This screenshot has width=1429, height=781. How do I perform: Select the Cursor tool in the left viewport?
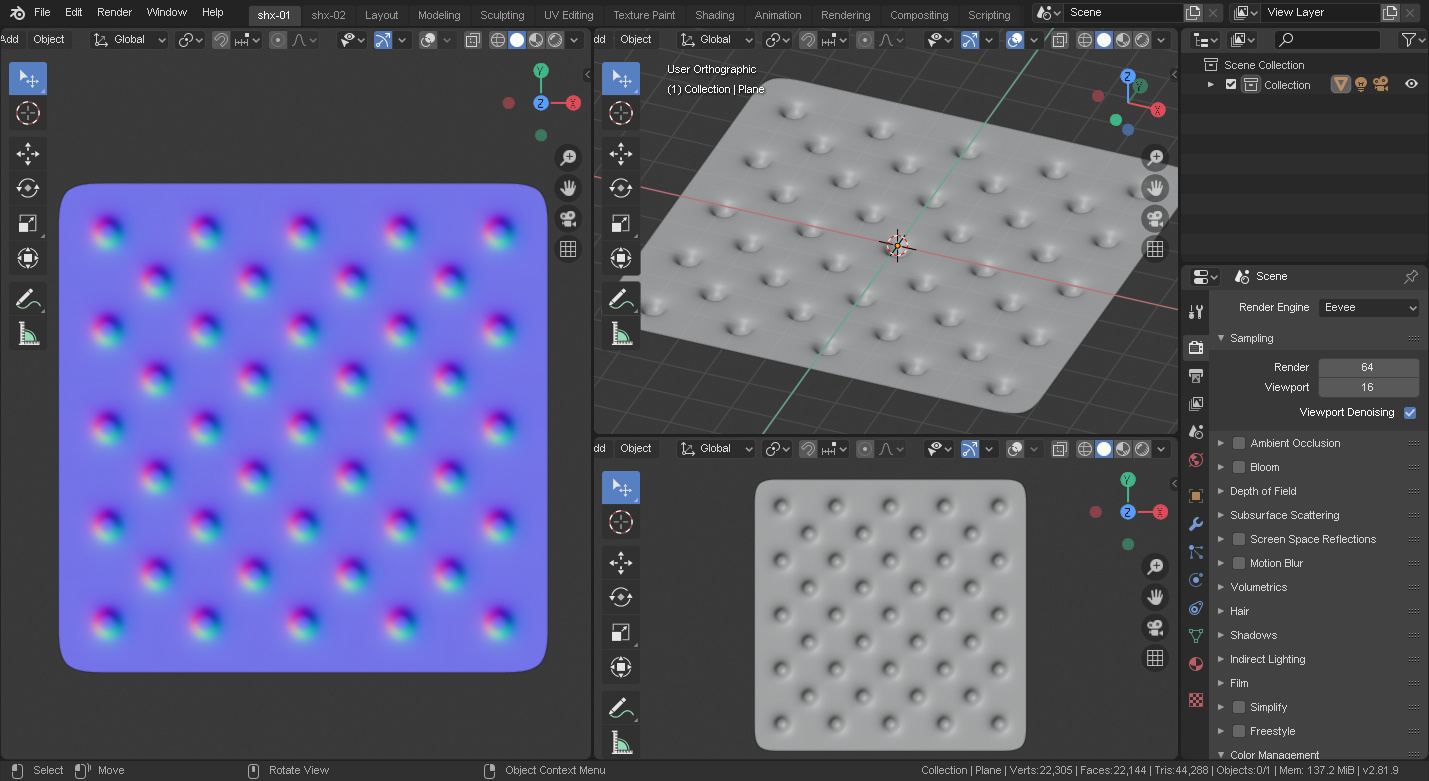(x=28, y=113)
